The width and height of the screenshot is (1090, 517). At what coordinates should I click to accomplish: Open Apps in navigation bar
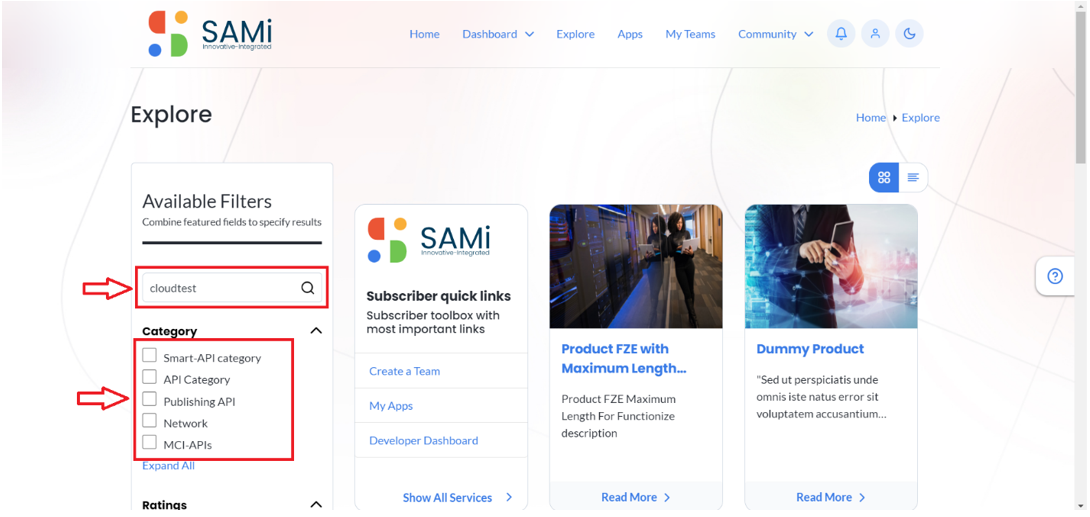click(x=630, y=34)
